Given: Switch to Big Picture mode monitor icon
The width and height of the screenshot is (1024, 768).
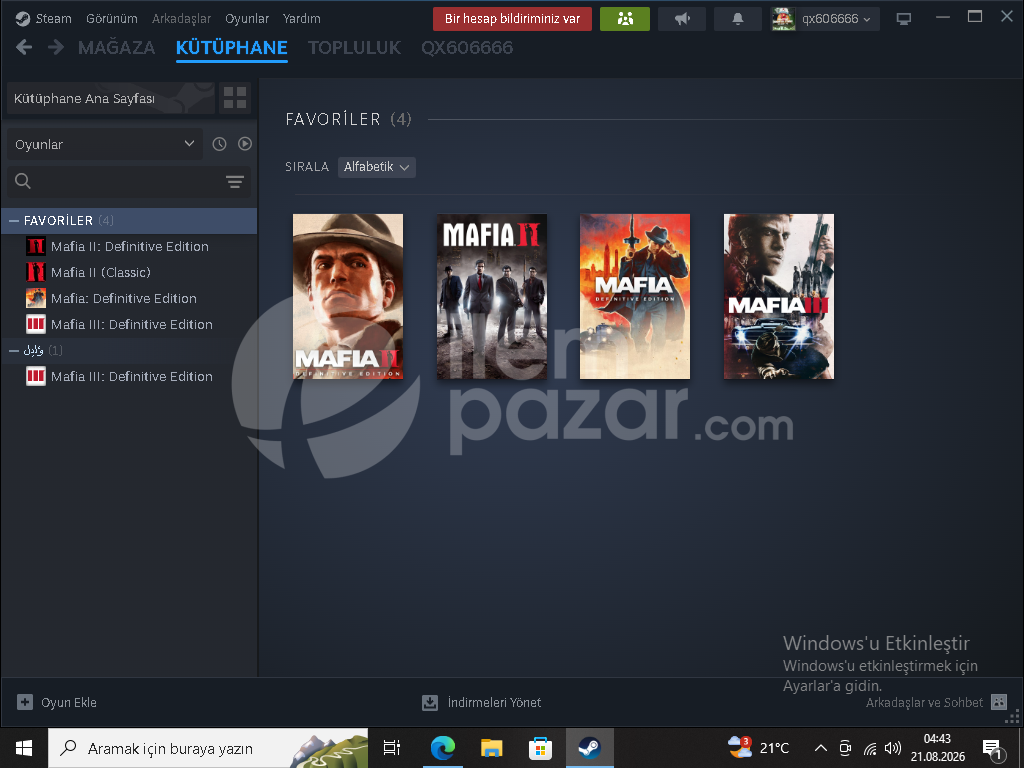Looking at the screenshot, I should click(904, 19).
